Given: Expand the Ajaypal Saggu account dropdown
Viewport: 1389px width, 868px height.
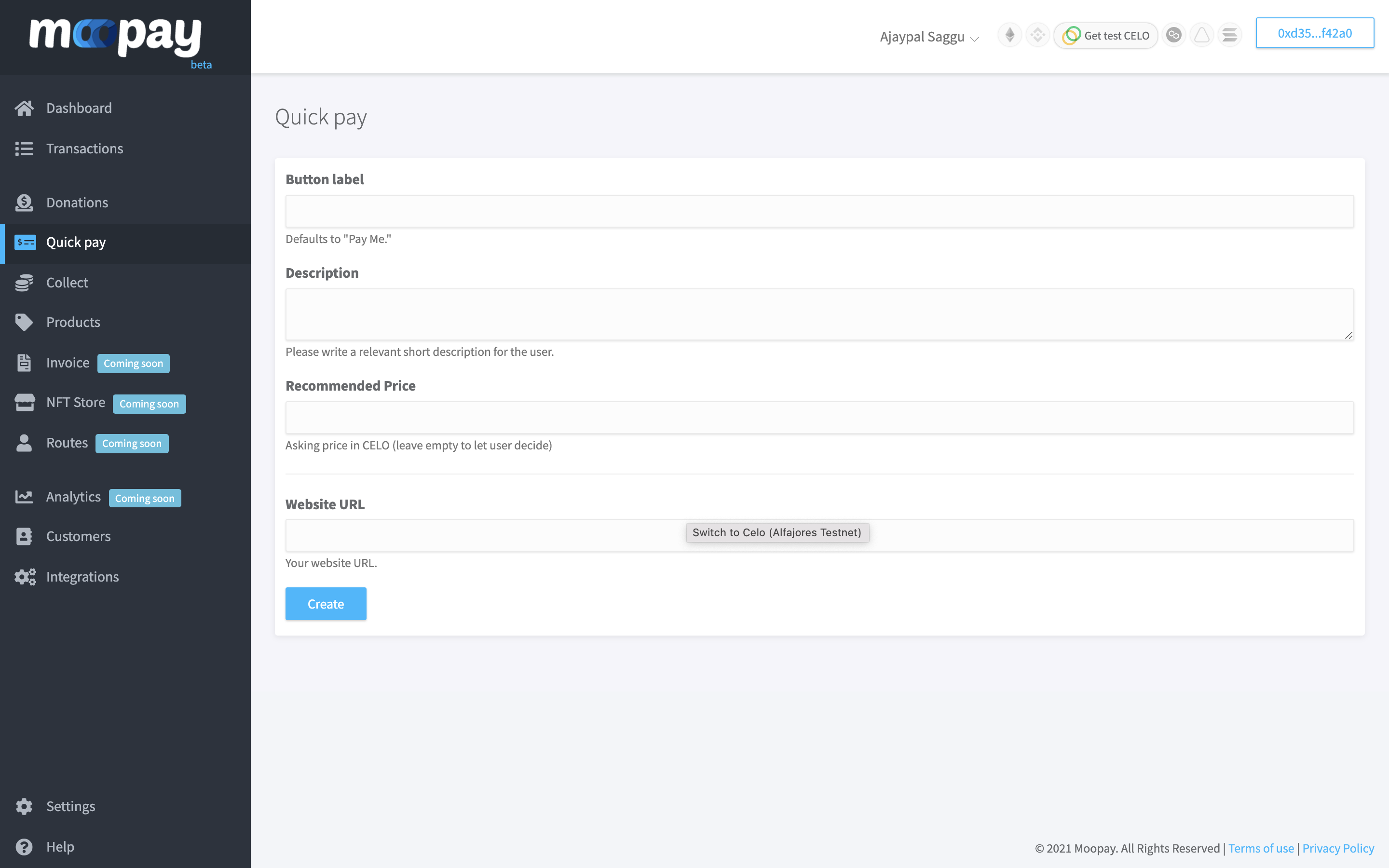Looking at the screenshot, I should [x=929, y=37].
